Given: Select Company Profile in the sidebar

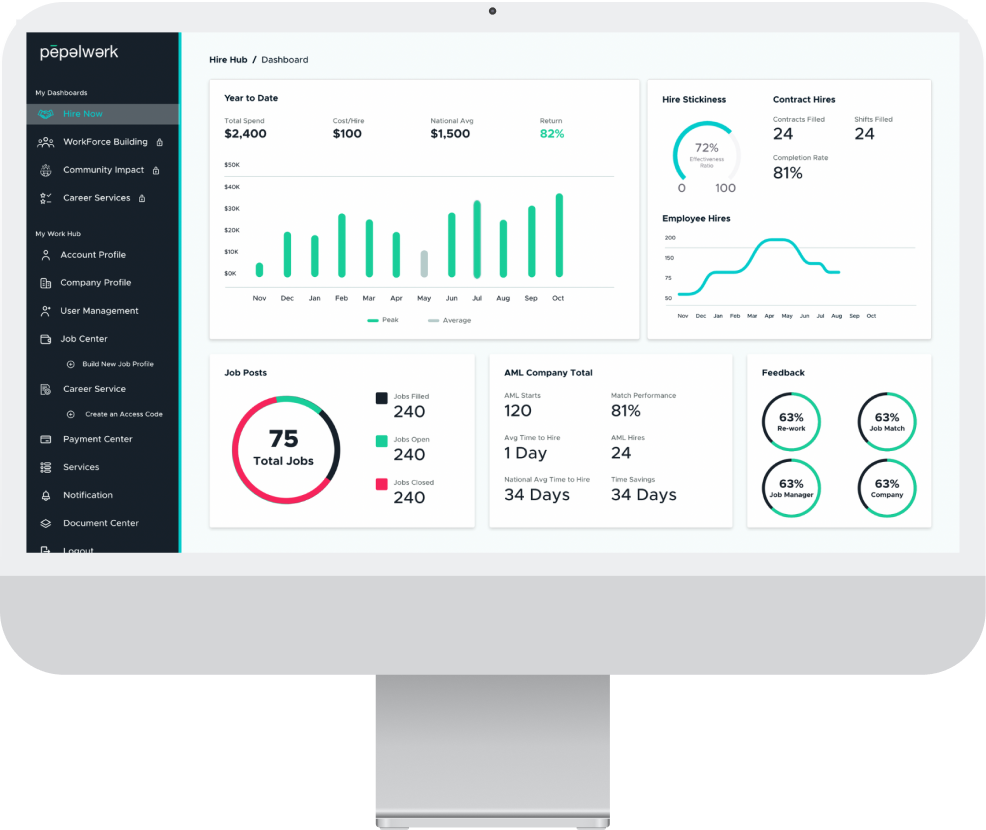Looking at the screenshot, I should 95,283.
